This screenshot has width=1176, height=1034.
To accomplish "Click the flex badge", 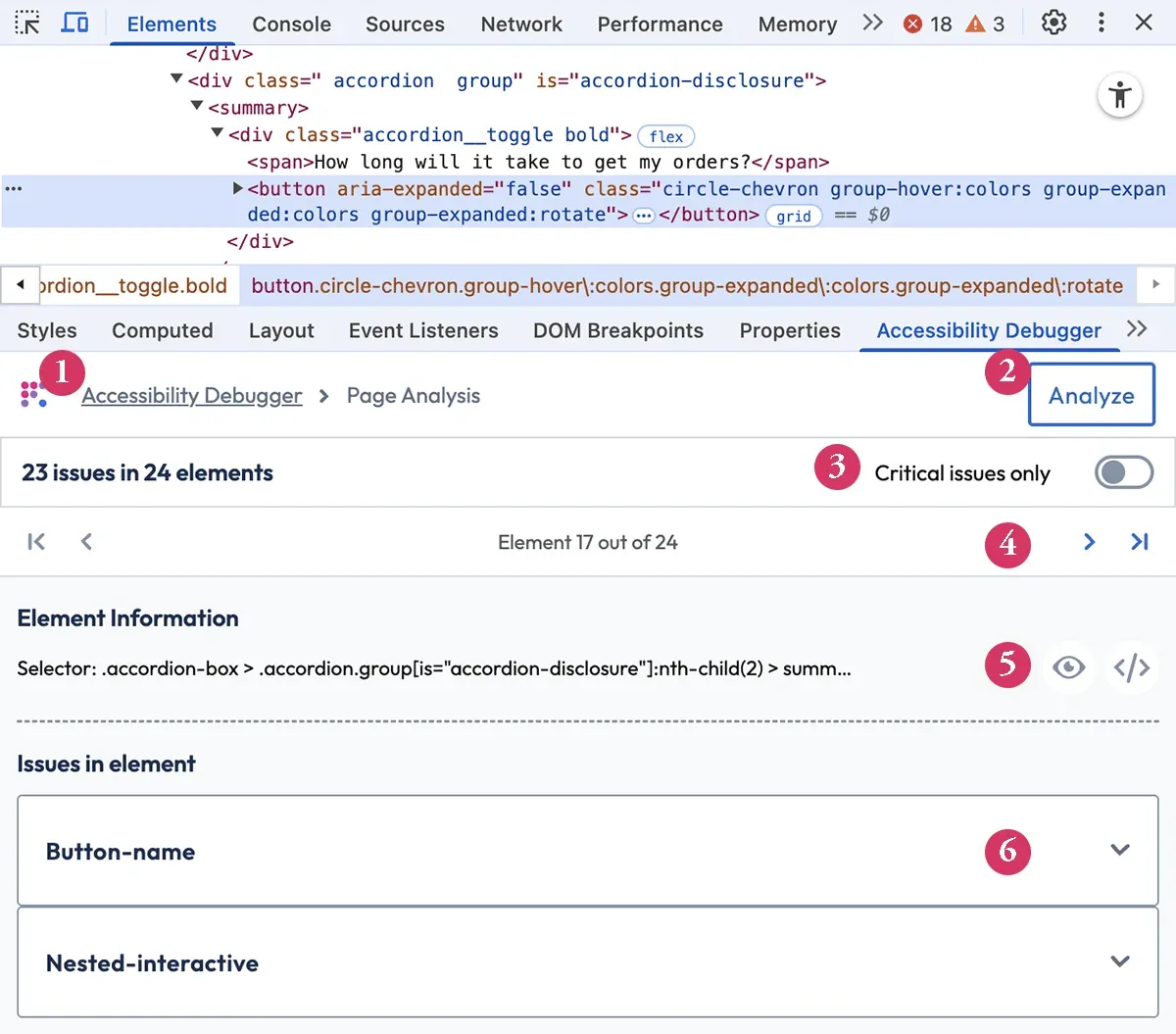I will [x=666, y=136].
